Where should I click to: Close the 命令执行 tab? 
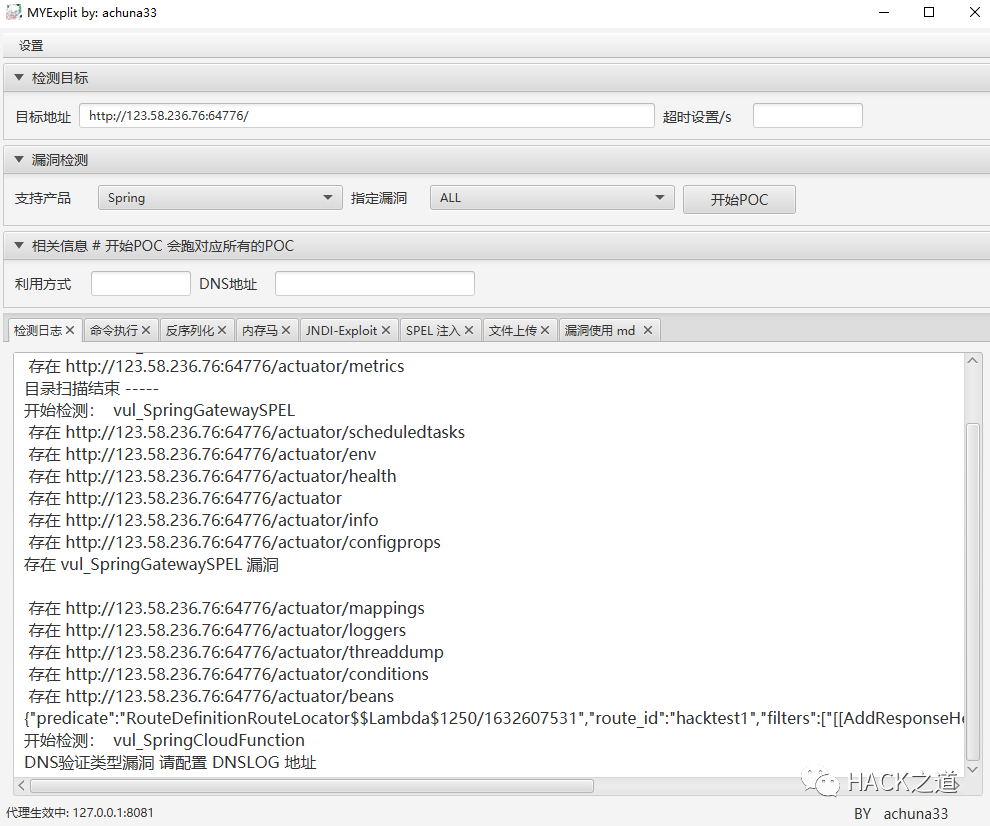point(146,330)
